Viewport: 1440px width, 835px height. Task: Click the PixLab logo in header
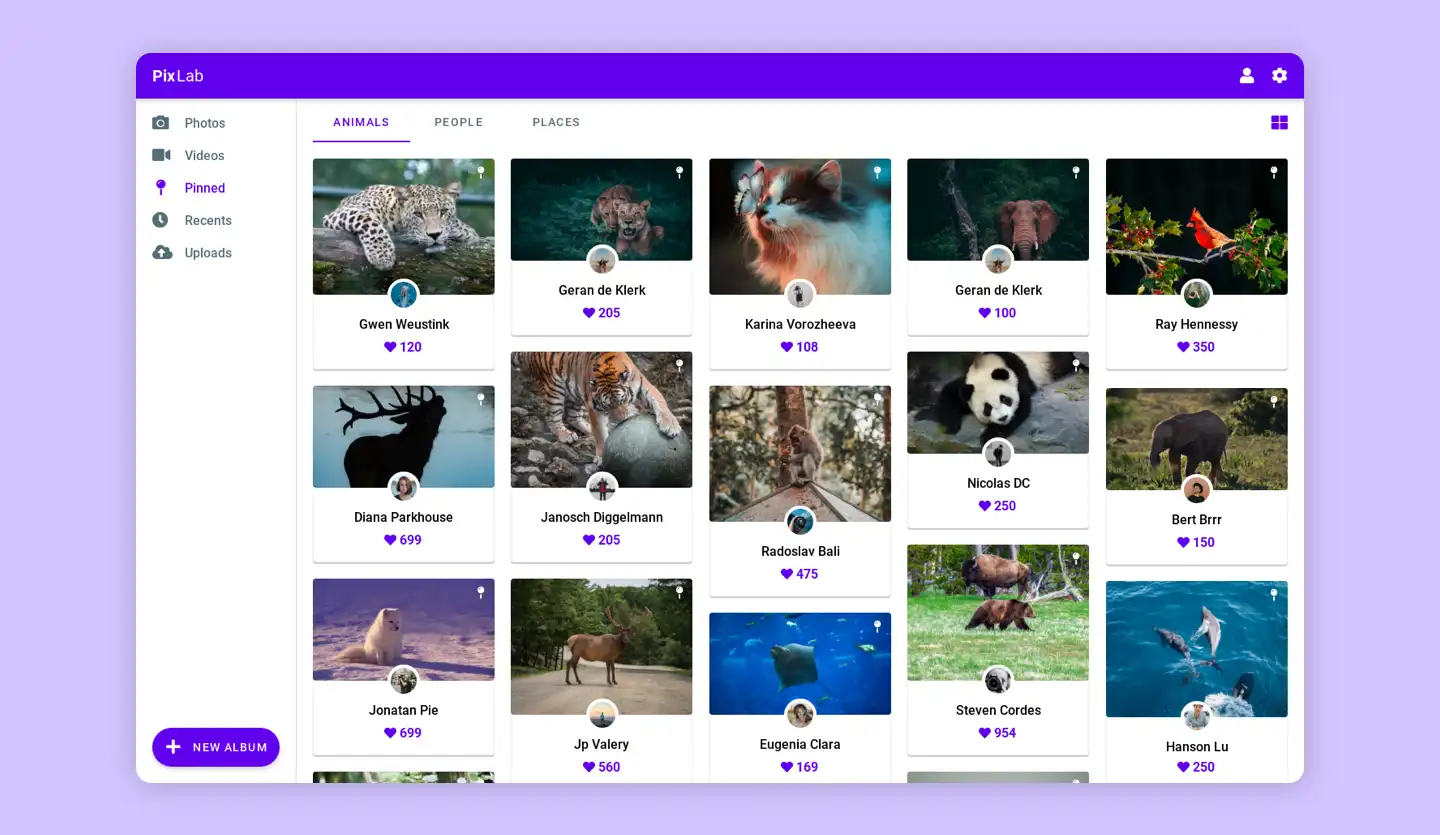(x=178, y=76)
